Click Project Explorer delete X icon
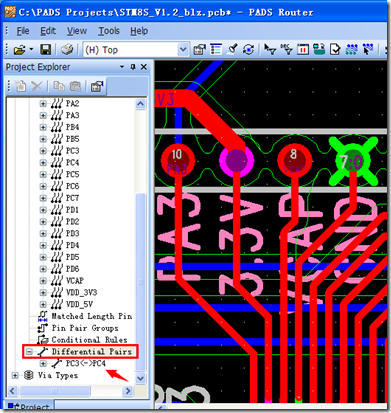The image size is (391, 413). pyautogui.click(x=37, y=86)
